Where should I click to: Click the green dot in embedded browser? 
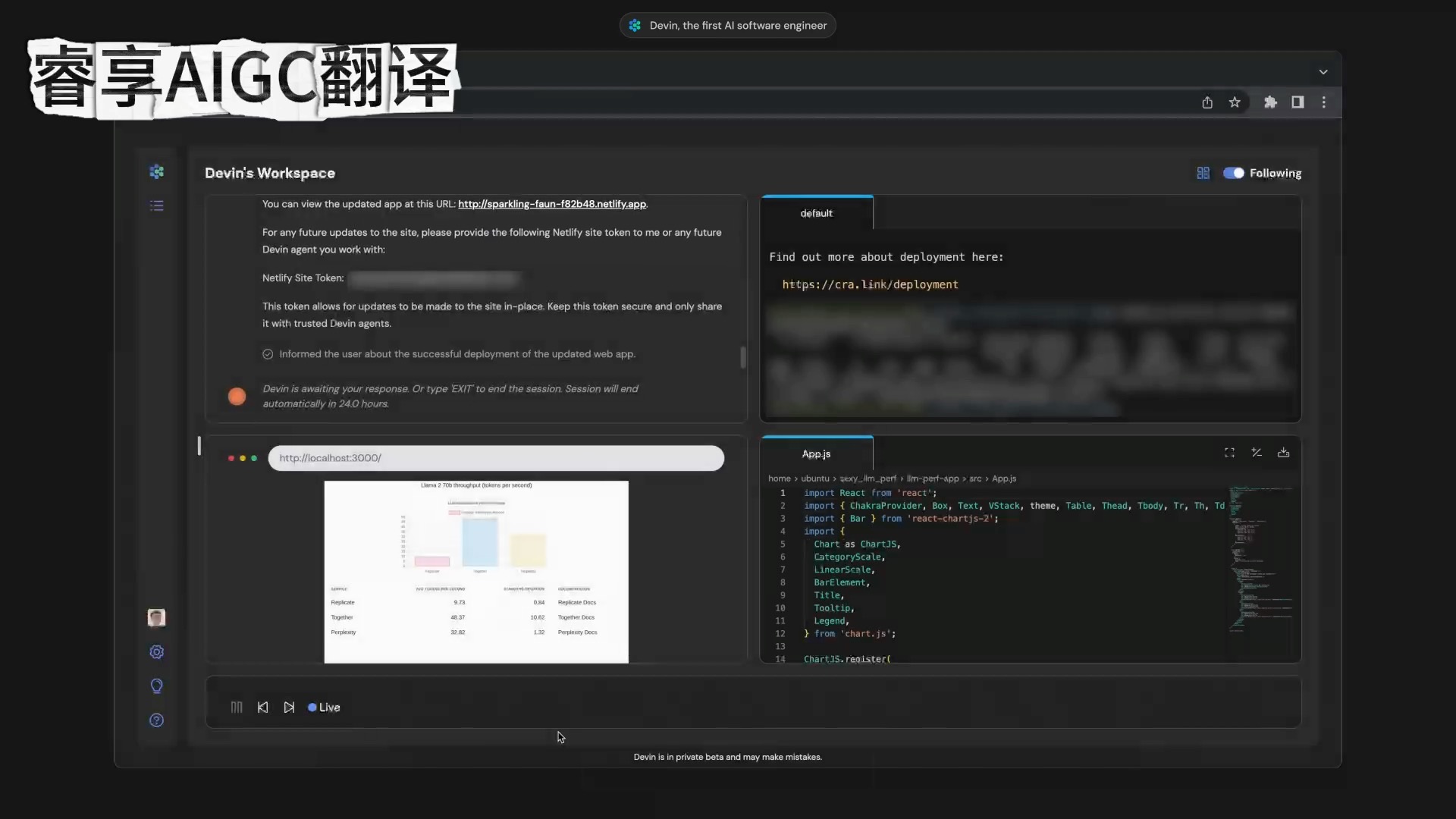254,458
